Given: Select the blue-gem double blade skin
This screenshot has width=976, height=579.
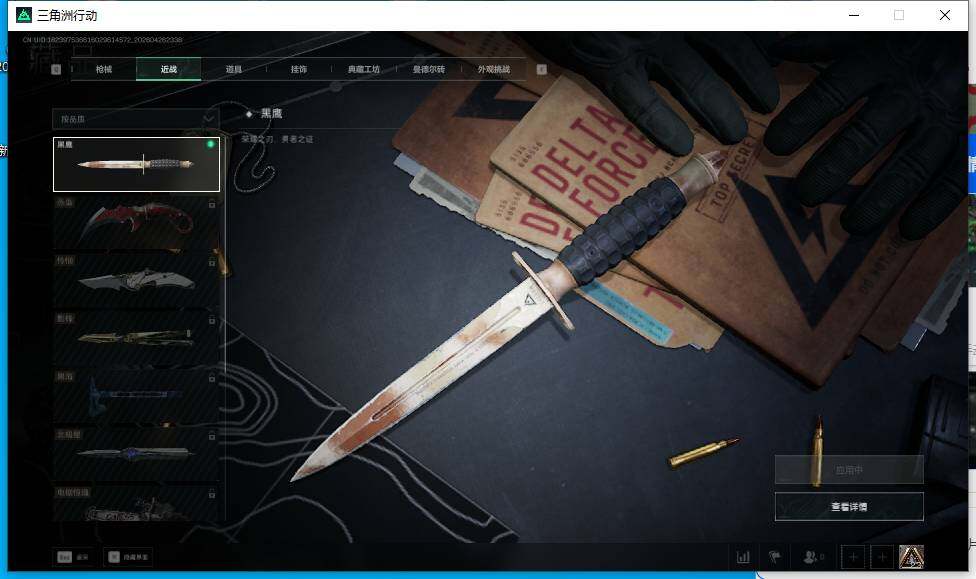Looking at the screenshot, I should (x=136, y=454).
